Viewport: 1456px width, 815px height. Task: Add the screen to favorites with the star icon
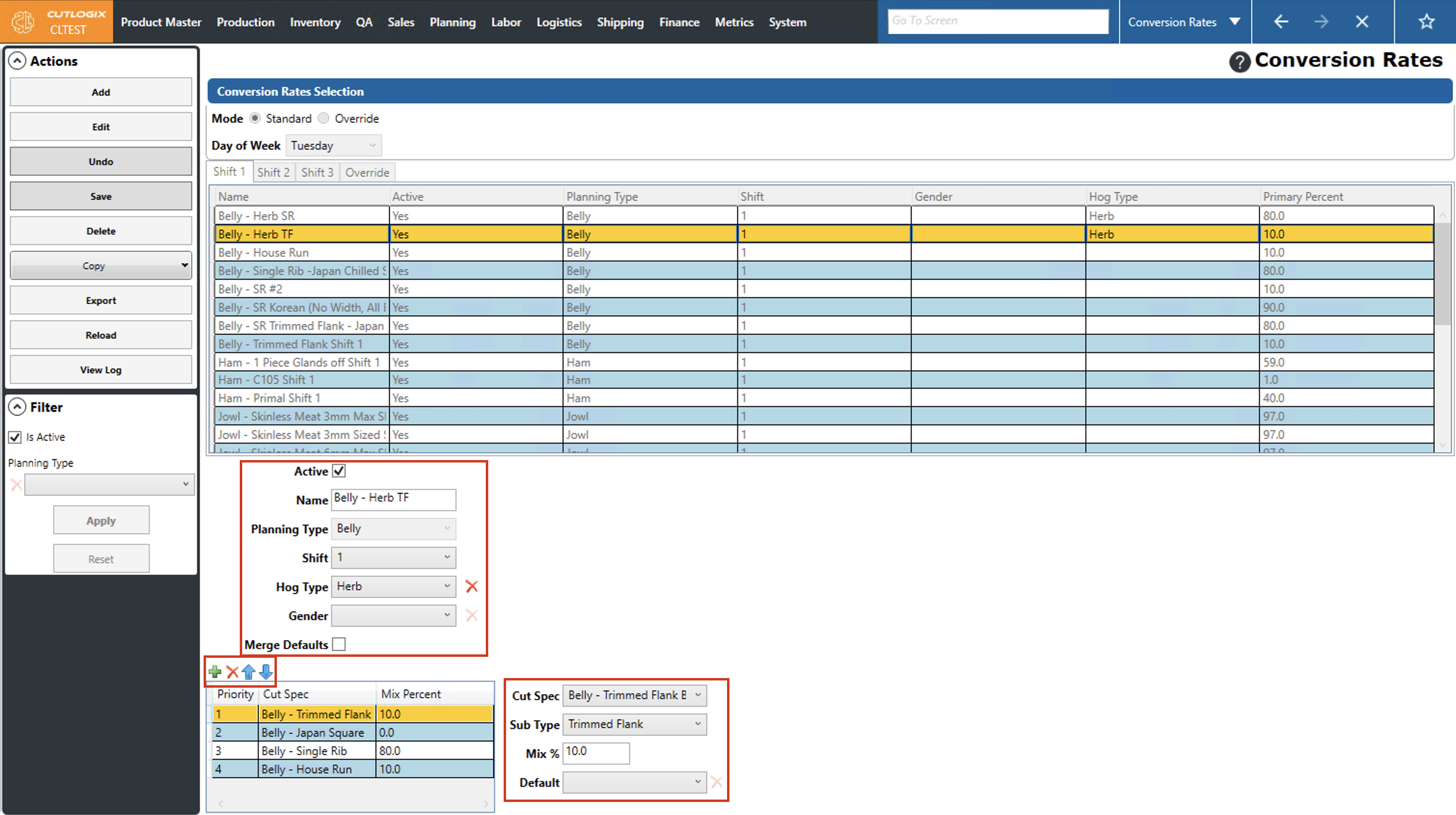[x=1426, y=22]
